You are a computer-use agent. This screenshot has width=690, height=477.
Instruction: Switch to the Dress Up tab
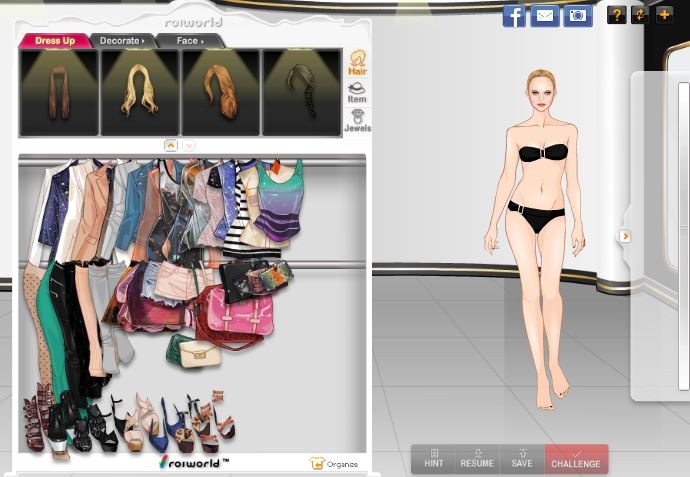click(55, 41)
